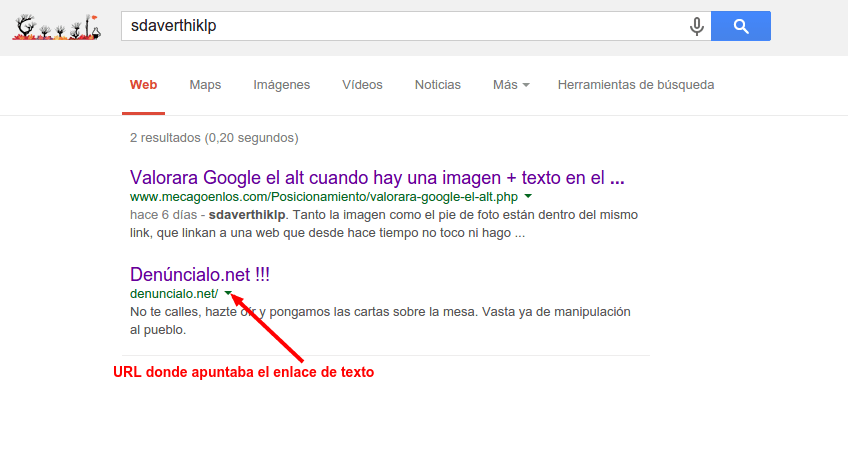This screenshot has width=848, height=456.
Task: Start voice search with microphone icon
Action: pyautogui.click(x=697, y=26)
